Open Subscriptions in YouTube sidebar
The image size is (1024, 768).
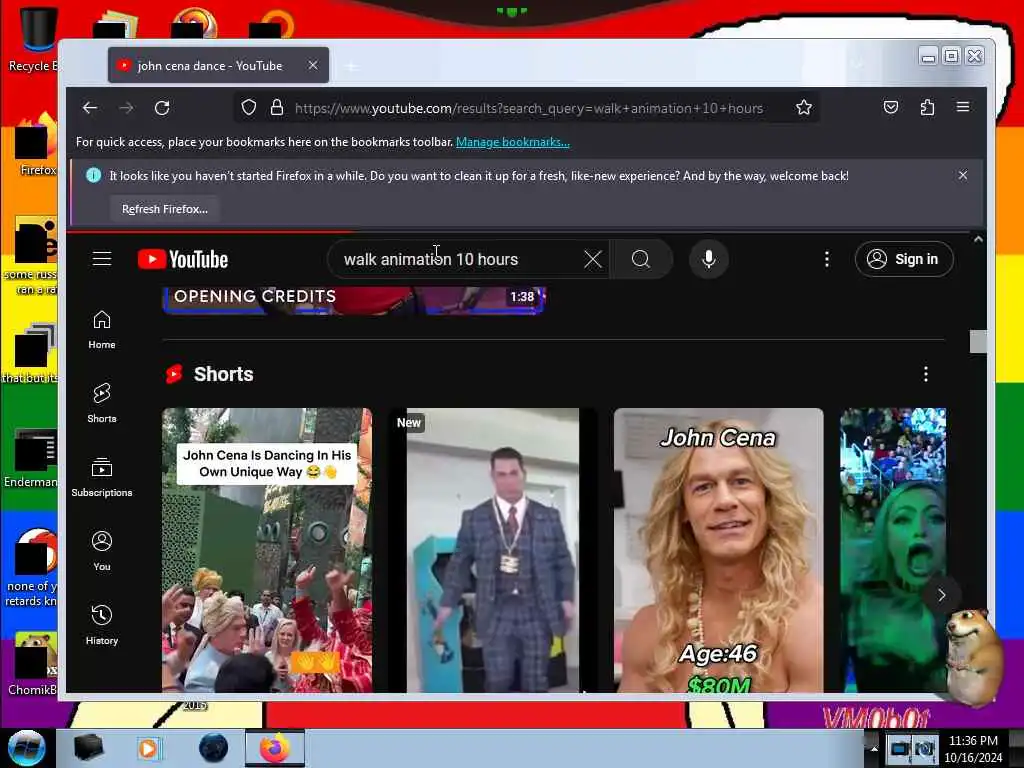click(102, 477)
